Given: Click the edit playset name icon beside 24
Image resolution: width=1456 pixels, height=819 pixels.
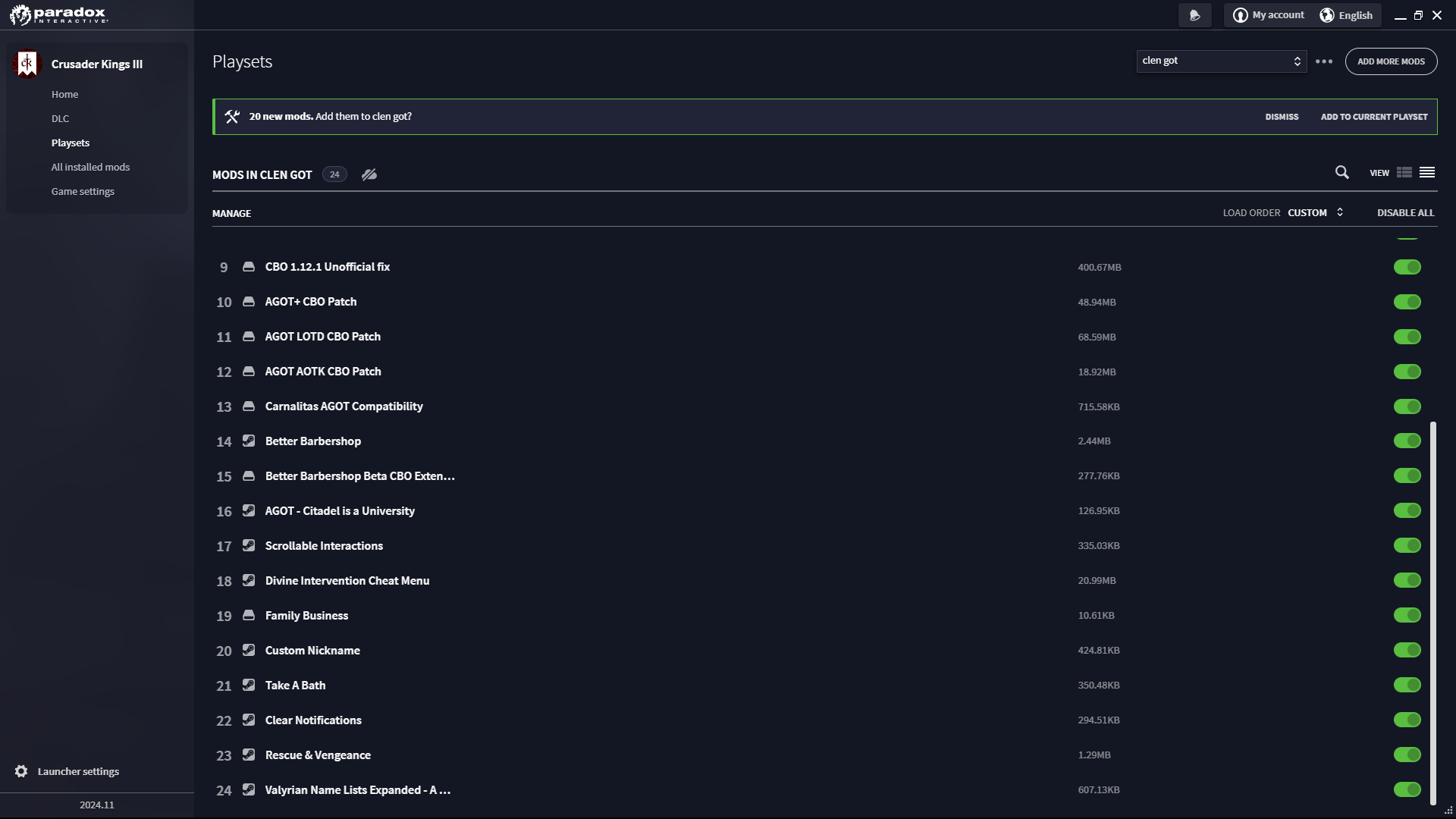Looking at the screenshot, I should click(x=369, y=174).
